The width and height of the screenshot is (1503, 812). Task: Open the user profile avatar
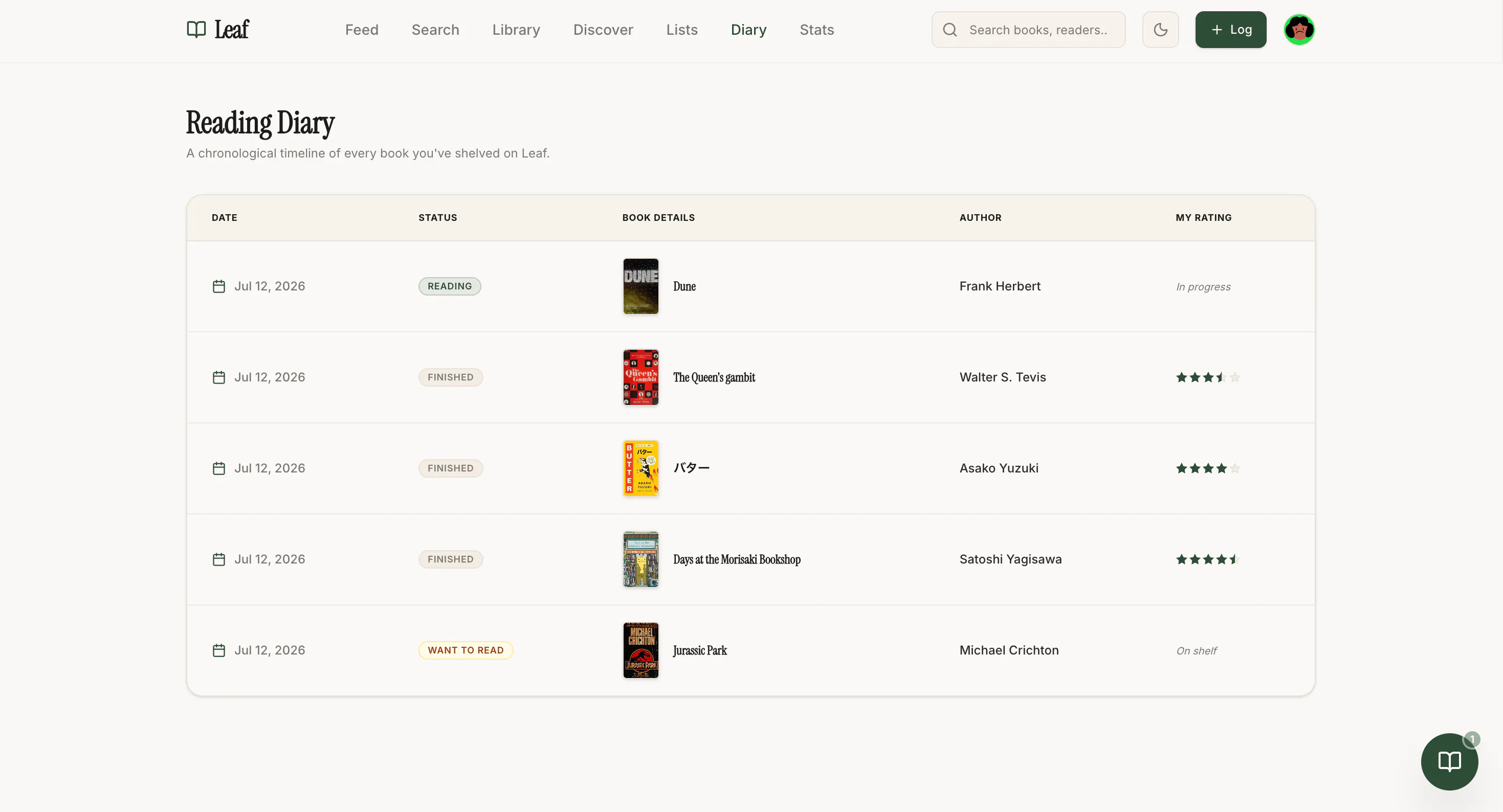1299,30
